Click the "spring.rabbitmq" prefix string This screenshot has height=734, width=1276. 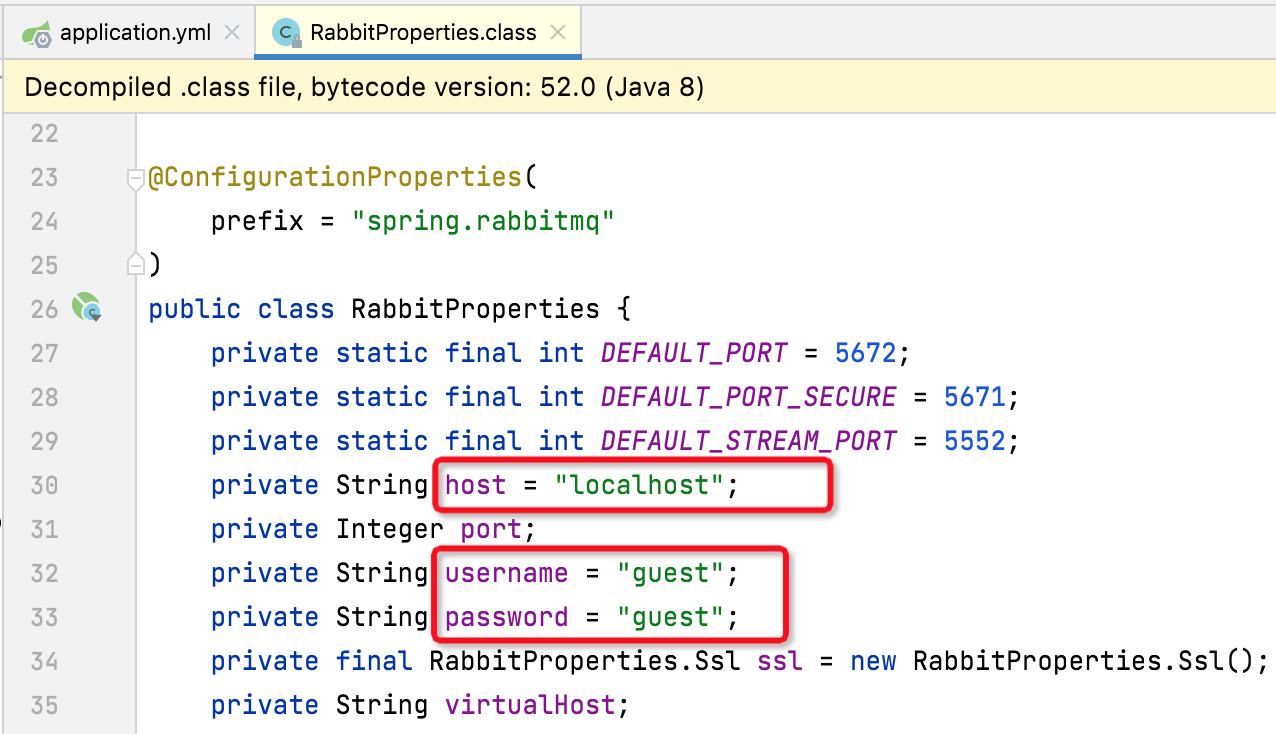click(x=482, y=221)
